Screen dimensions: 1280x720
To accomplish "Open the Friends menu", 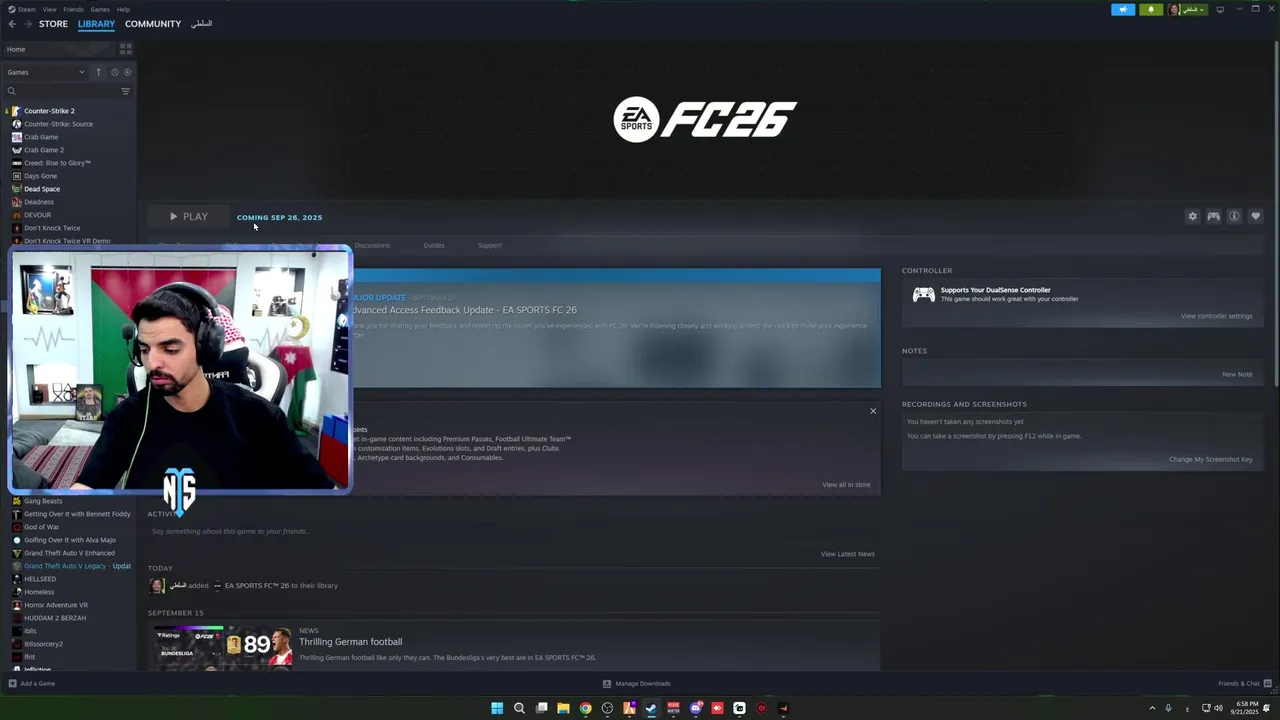I will [x=73, y=9].
